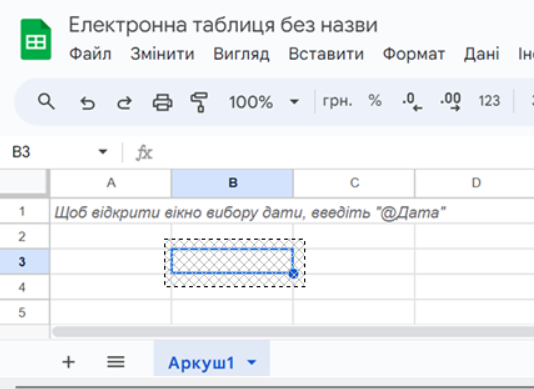Image resolution: width=534 pixels, height=389 pixels.
Task: Select row 2 header
Action: (x=24, y=236)
